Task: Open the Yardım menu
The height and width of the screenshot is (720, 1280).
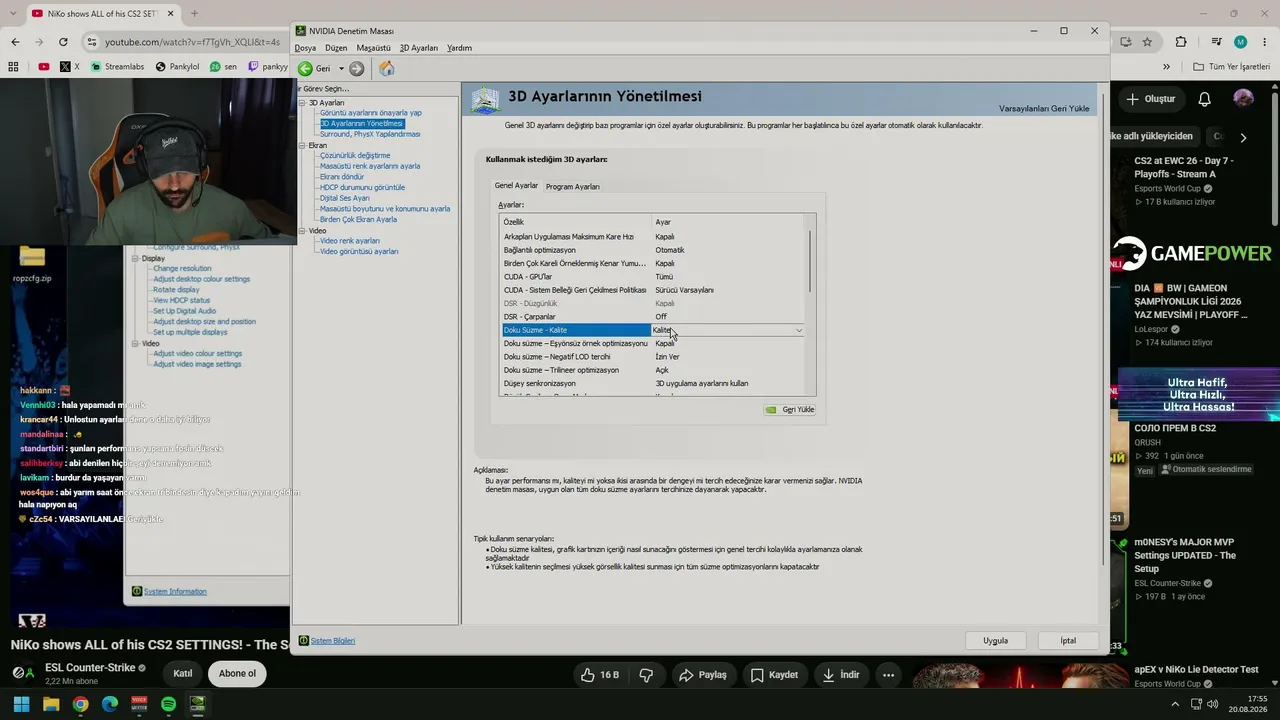Action: (x=459, y=48)
